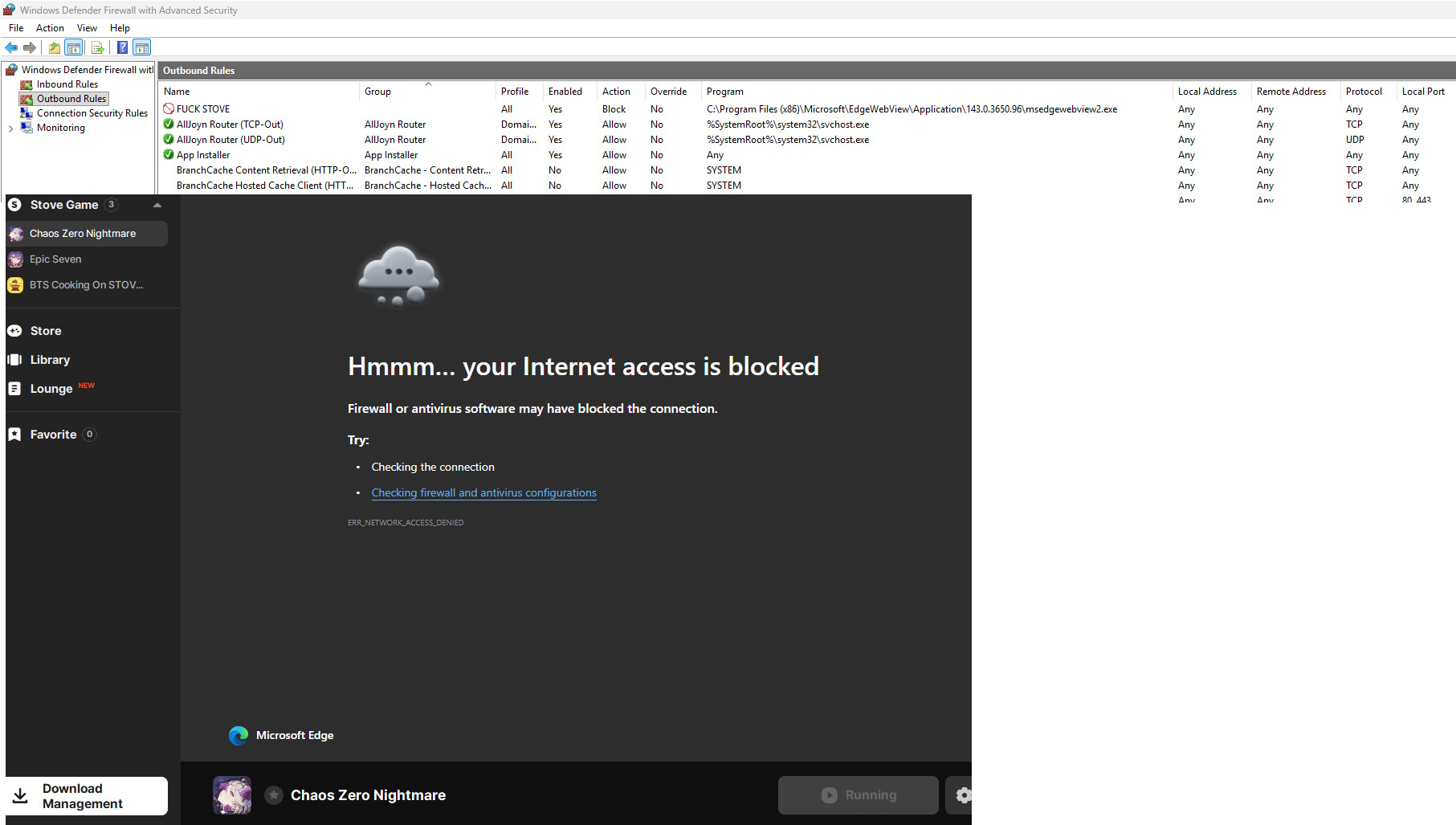Click the 'Block' action cell of first rule
This screenshot has width=1456, height=825.
click(x=614, y=109)
